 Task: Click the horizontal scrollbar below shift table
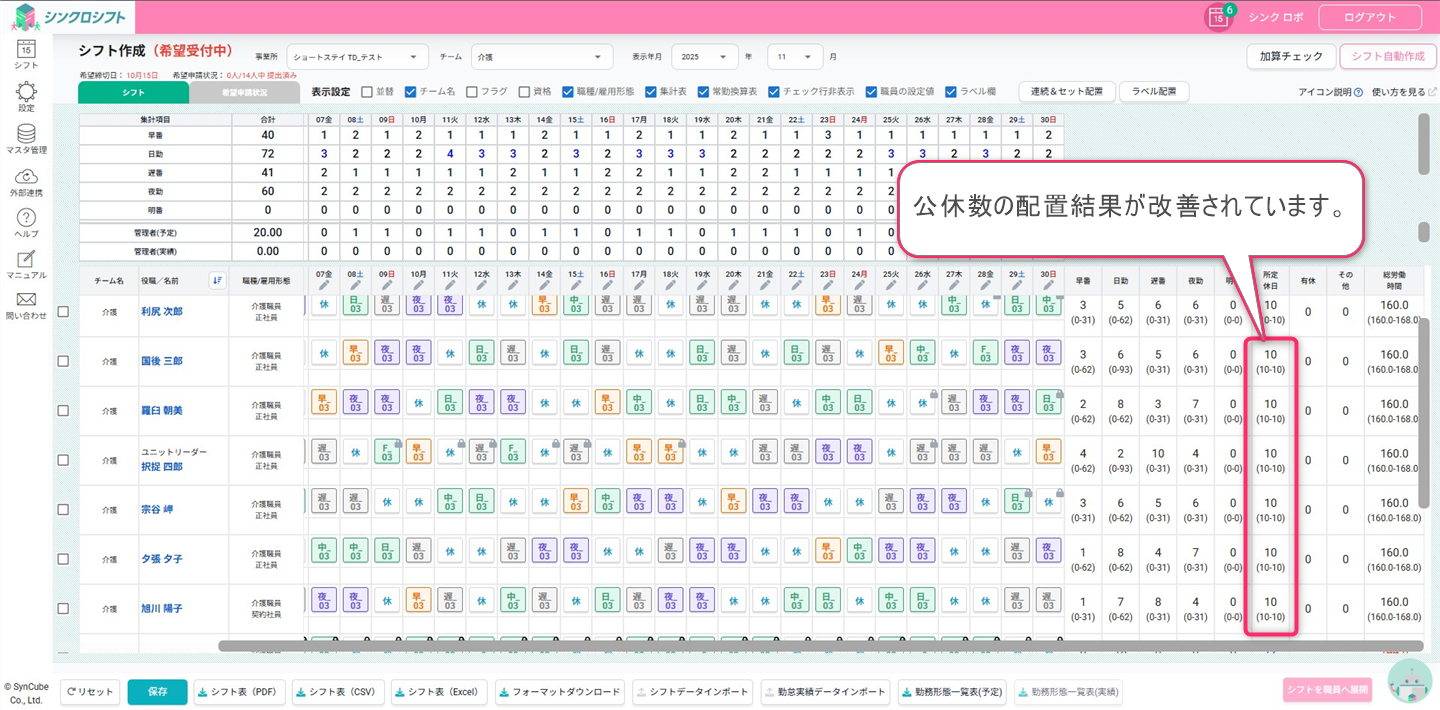pyautogui.click(x=800, y=646)
